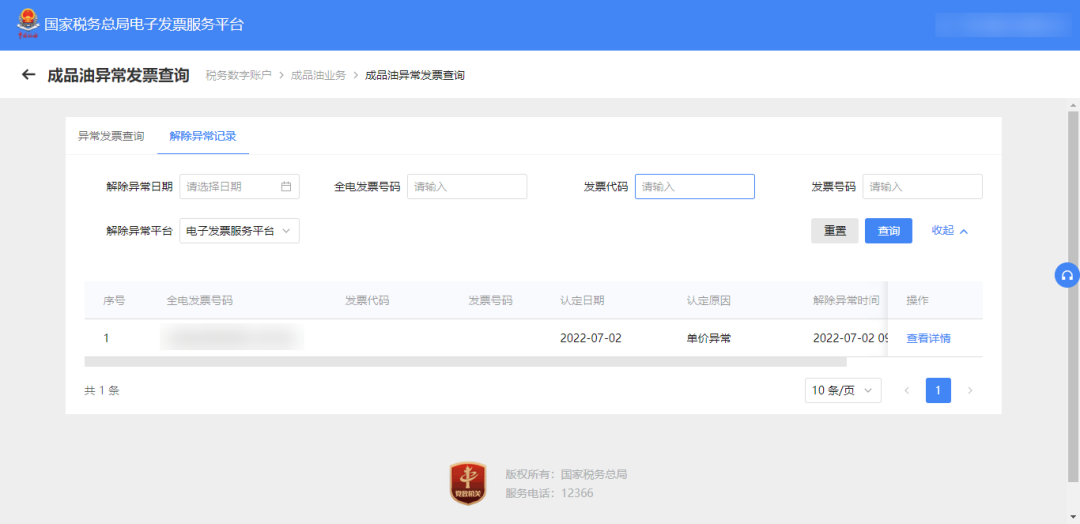
Task: Open the headset customer service button
Action: (x=1067, y=275)
